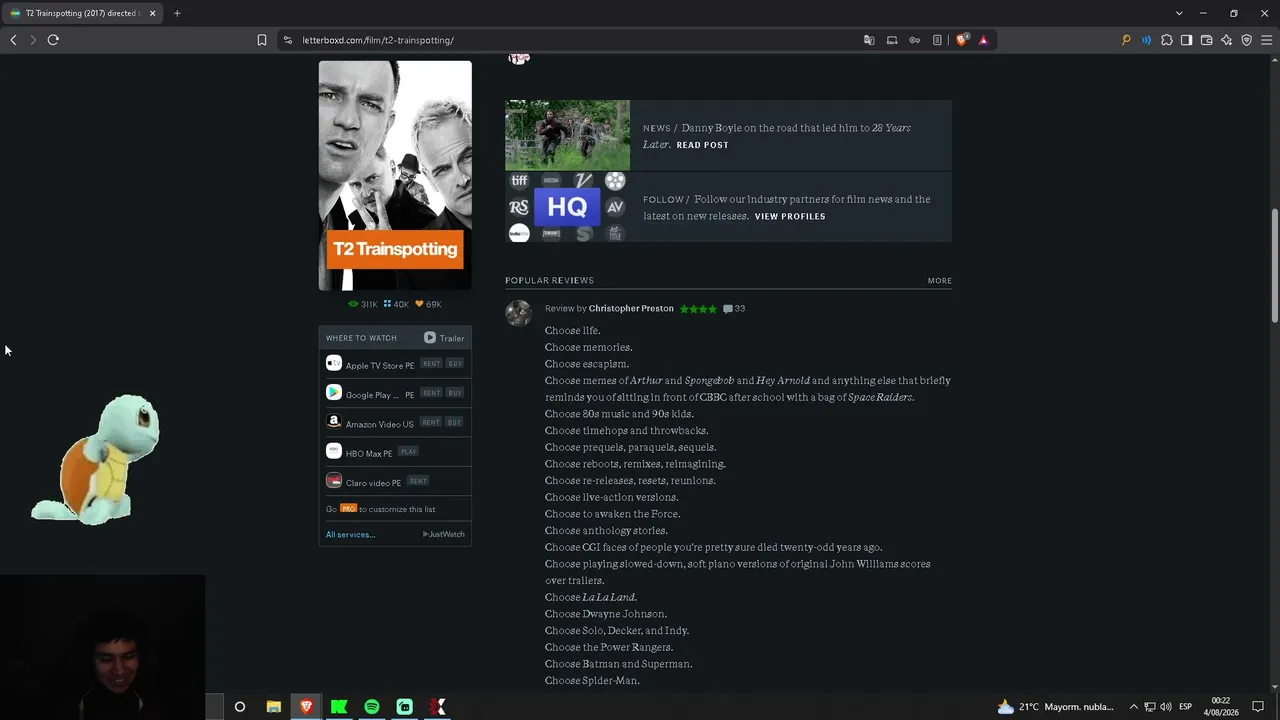
Task: Click Buy for Amazon Video
Action: [x=455, y=422]
